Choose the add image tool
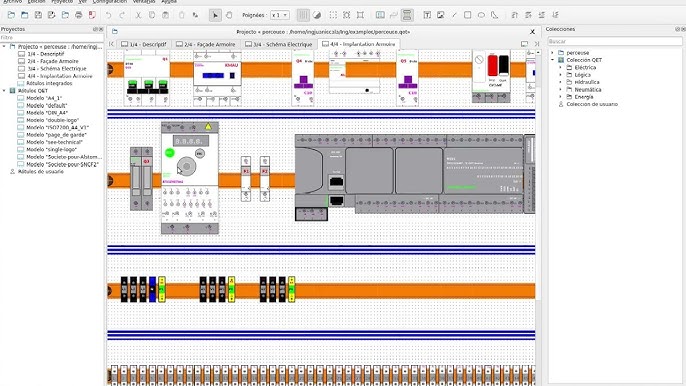686x386 pixels. pos(441,15)
